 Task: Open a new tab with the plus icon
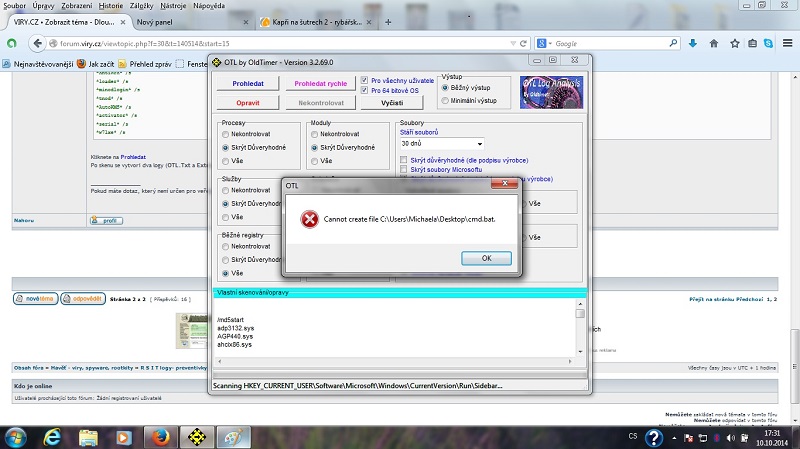point(388,22)
